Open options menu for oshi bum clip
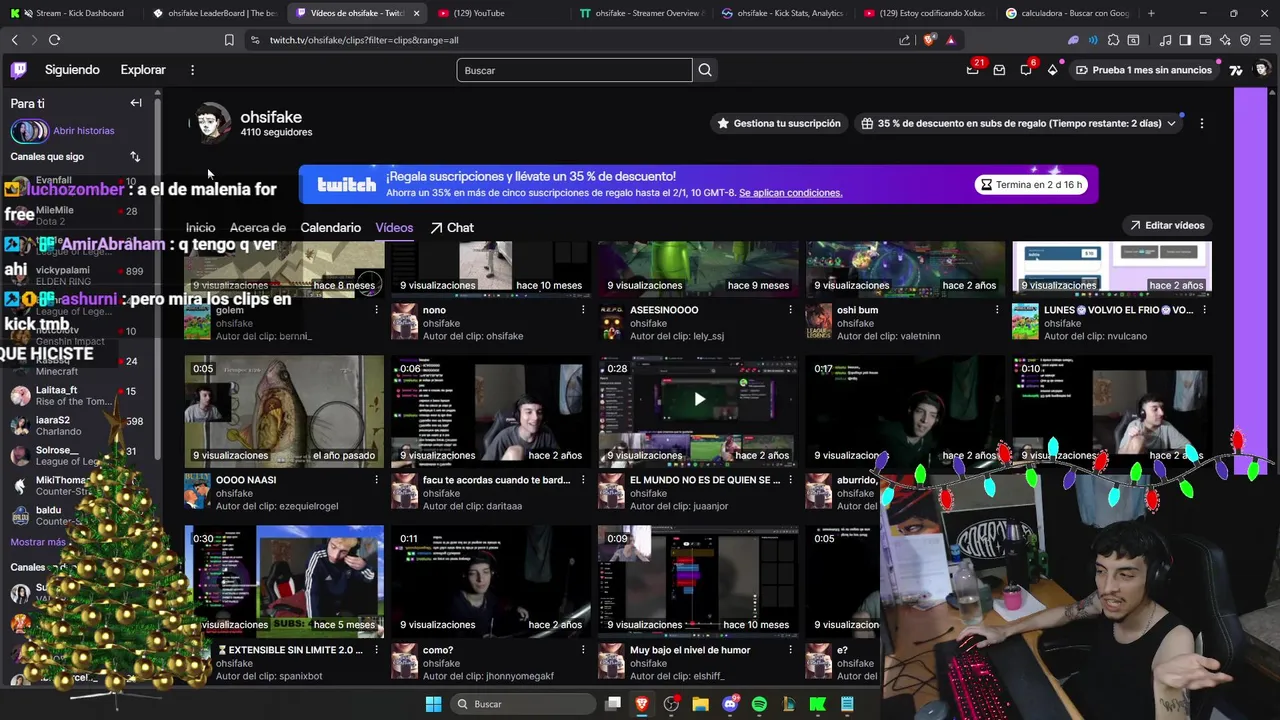 coord(997,310)
